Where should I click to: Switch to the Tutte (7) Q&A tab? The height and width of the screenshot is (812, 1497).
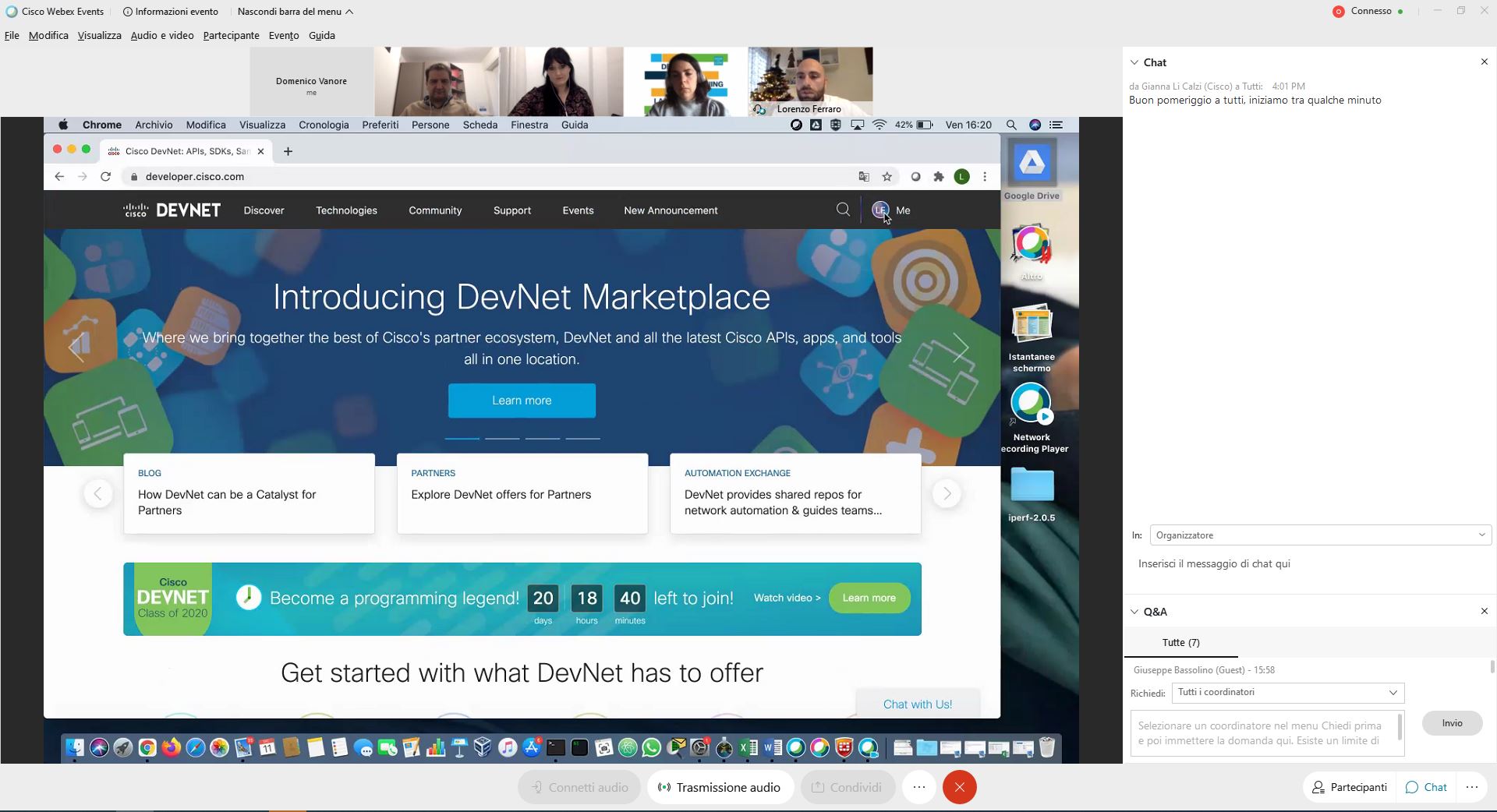(1180, 643)
